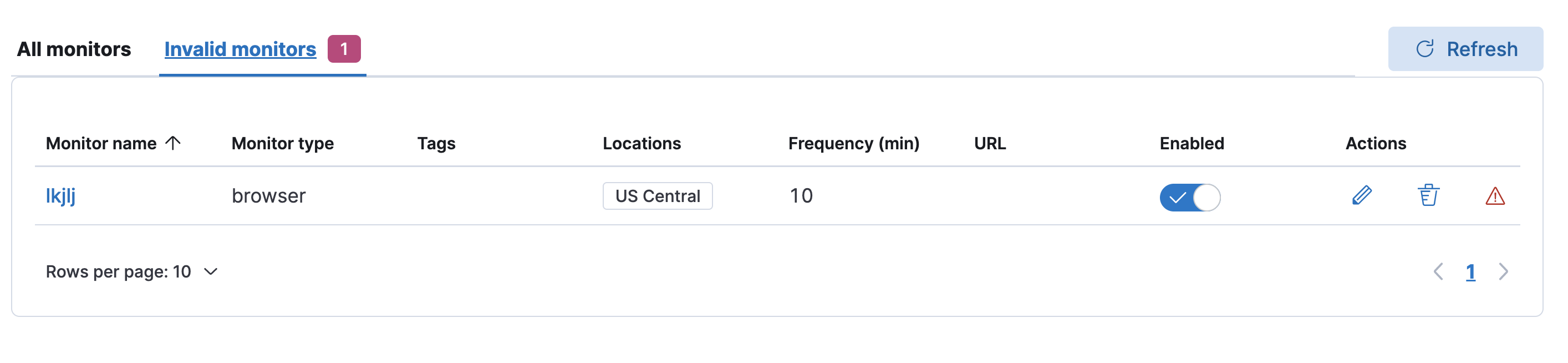Click the trash delete icon for lkjlj

(1428, 195)
